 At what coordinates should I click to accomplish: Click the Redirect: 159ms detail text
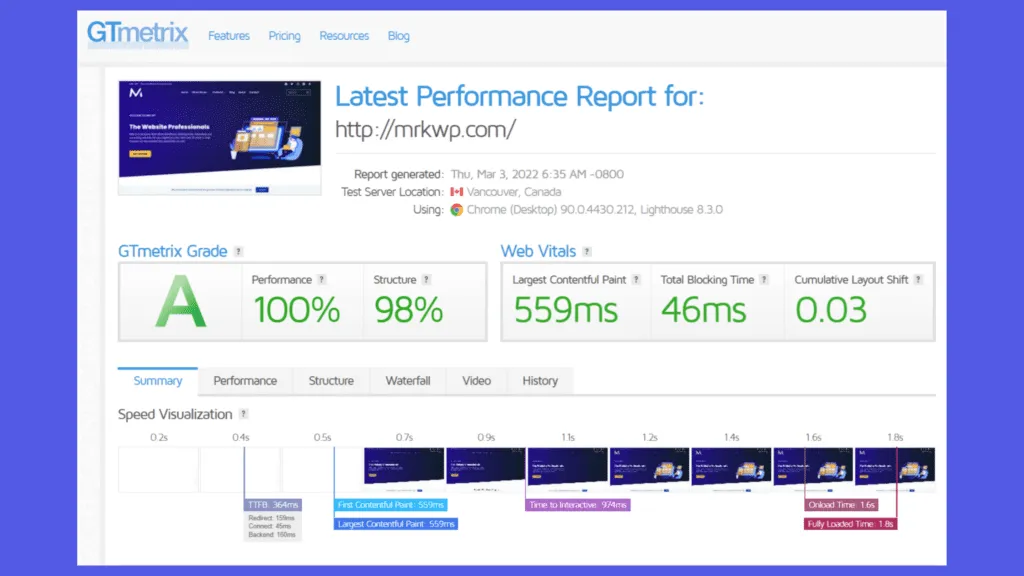[272, 518]
